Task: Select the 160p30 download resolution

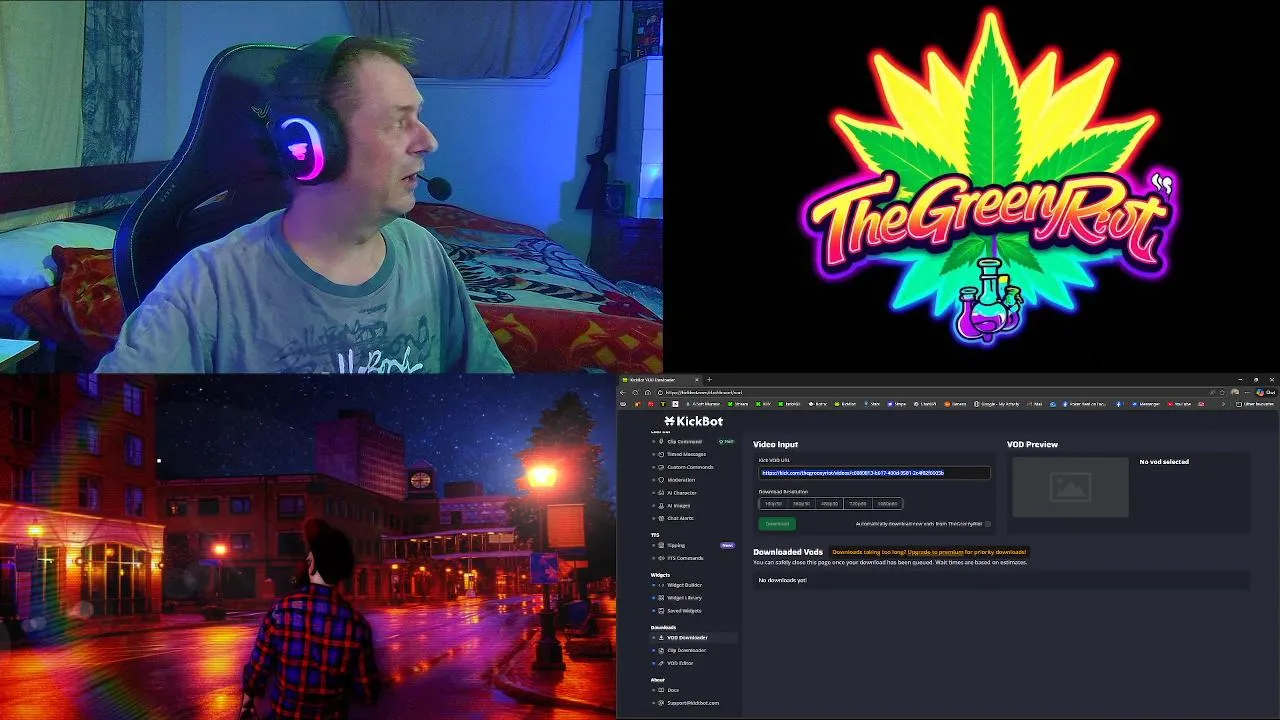Action: 774,504
